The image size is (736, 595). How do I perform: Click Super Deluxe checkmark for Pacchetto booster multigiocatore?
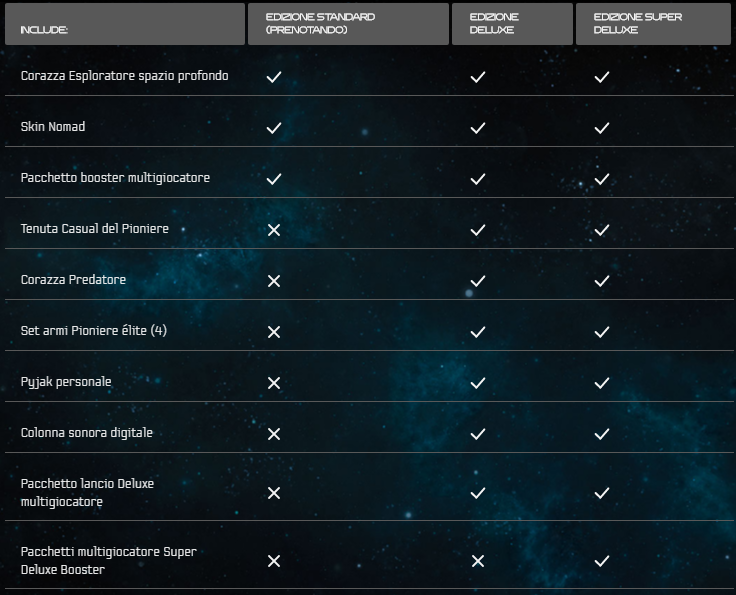point(601,179)
